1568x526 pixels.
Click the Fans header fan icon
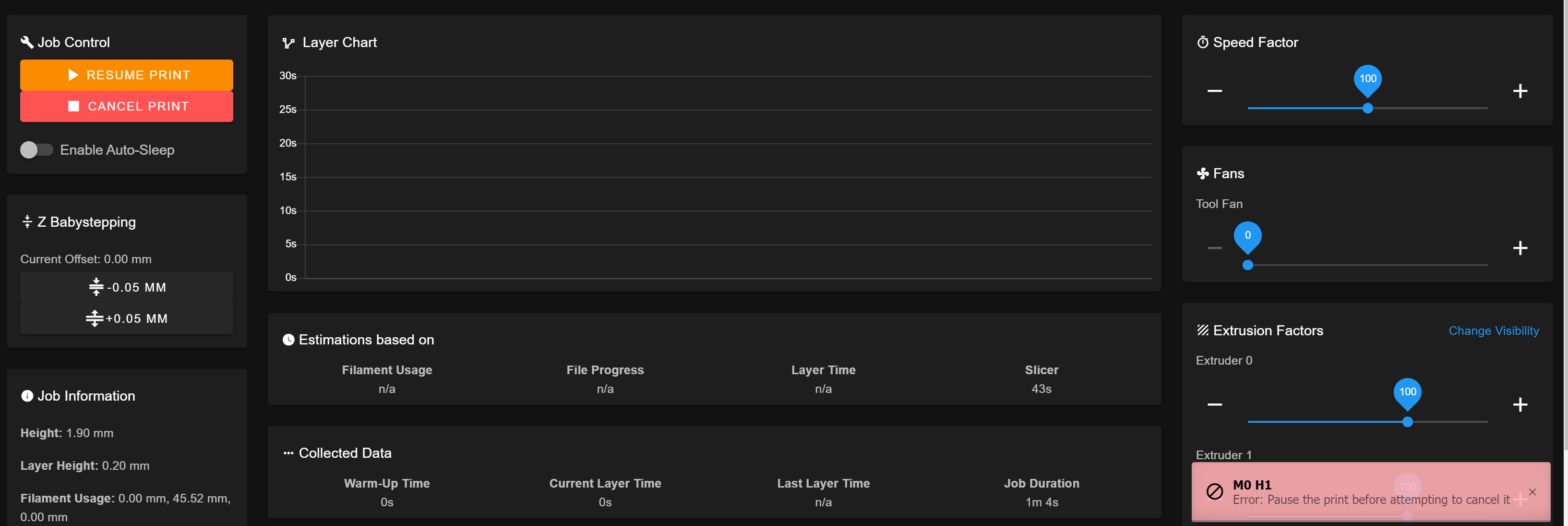click(x=1203, y=174)
